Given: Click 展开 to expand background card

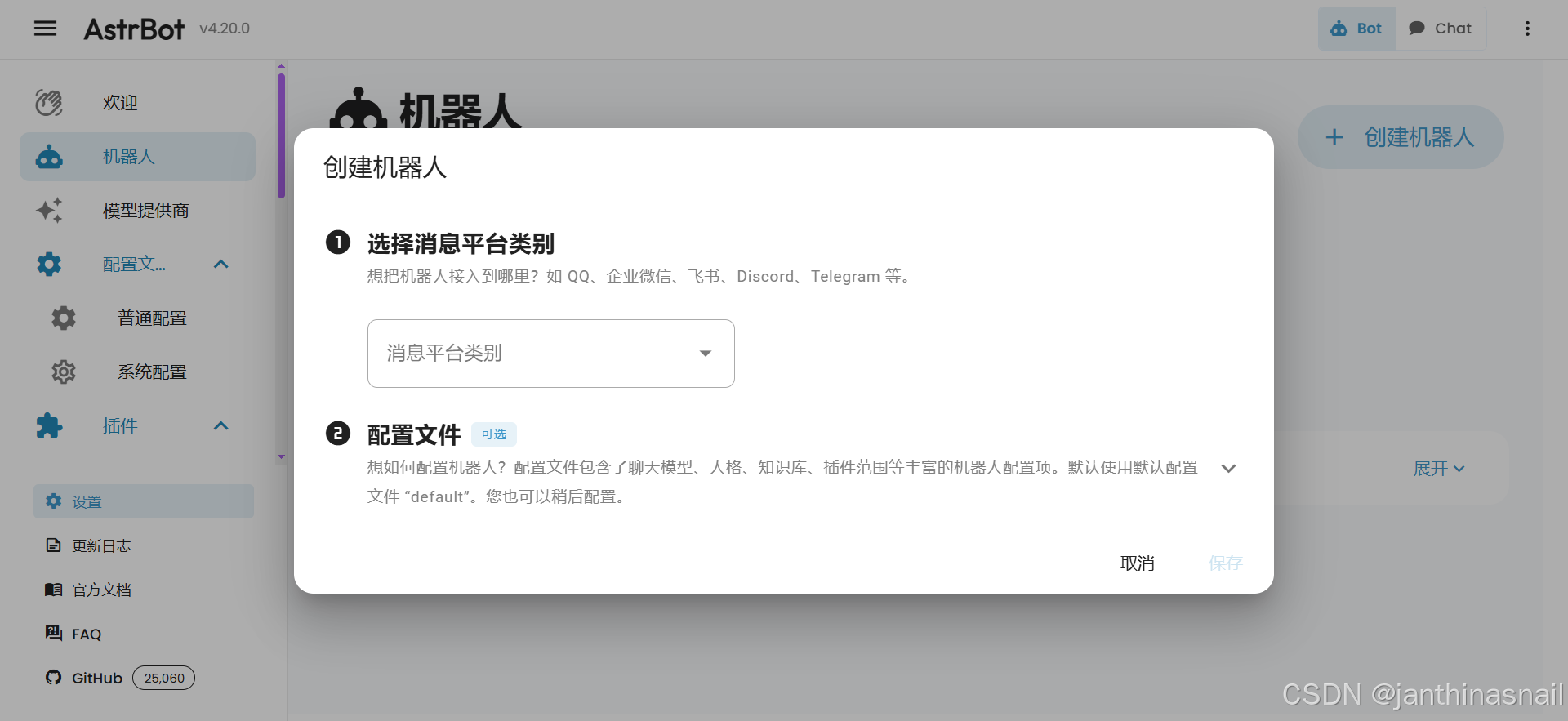Looking at the screenshot, I should [1439, 469].
